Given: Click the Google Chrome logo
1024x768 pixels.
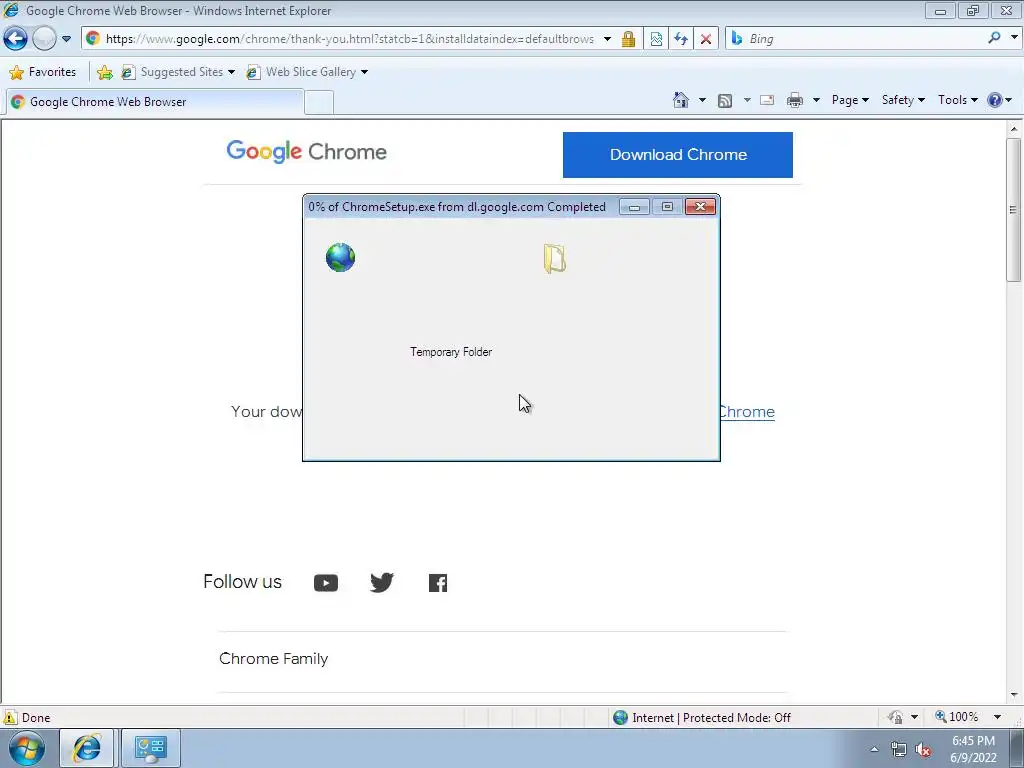Looking at the screenshot, I should pyautogui.click(x=306, y=152).
